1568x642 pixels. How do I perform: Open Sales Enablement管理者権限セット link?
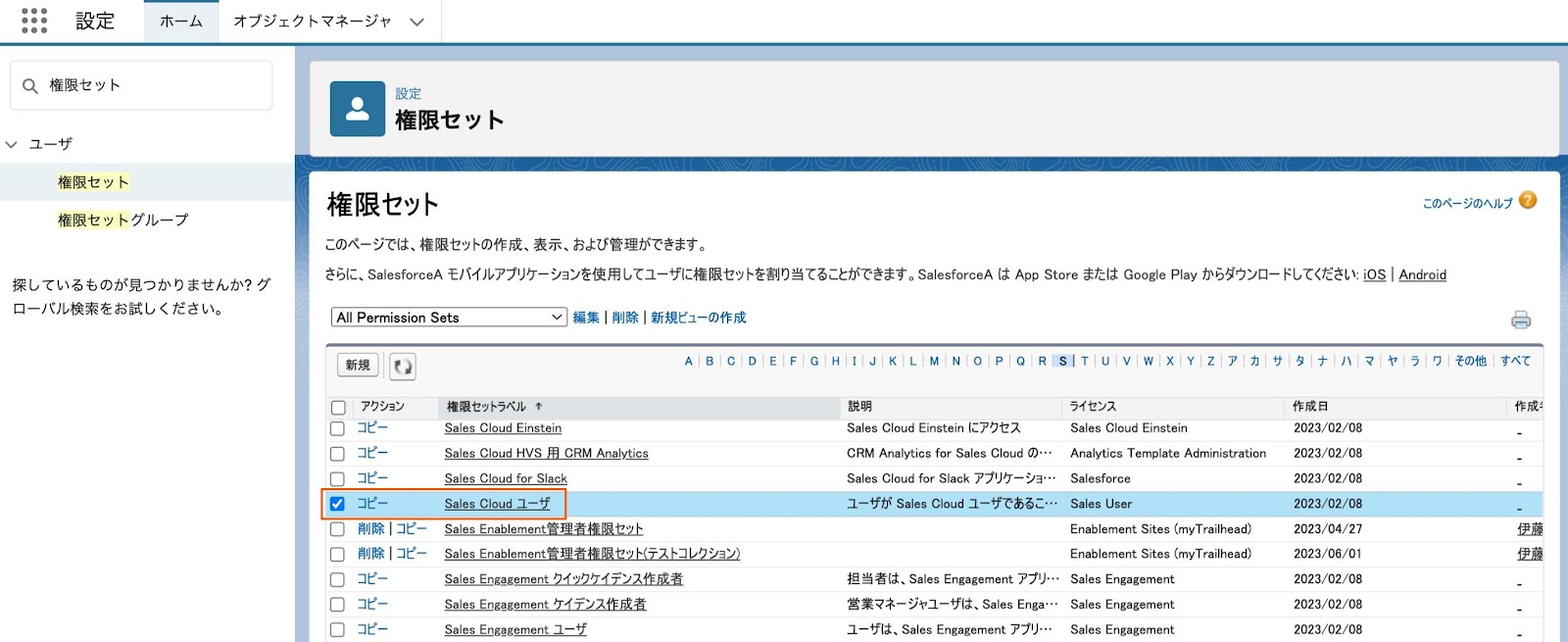pyautogui.click(x=544, y=529)
